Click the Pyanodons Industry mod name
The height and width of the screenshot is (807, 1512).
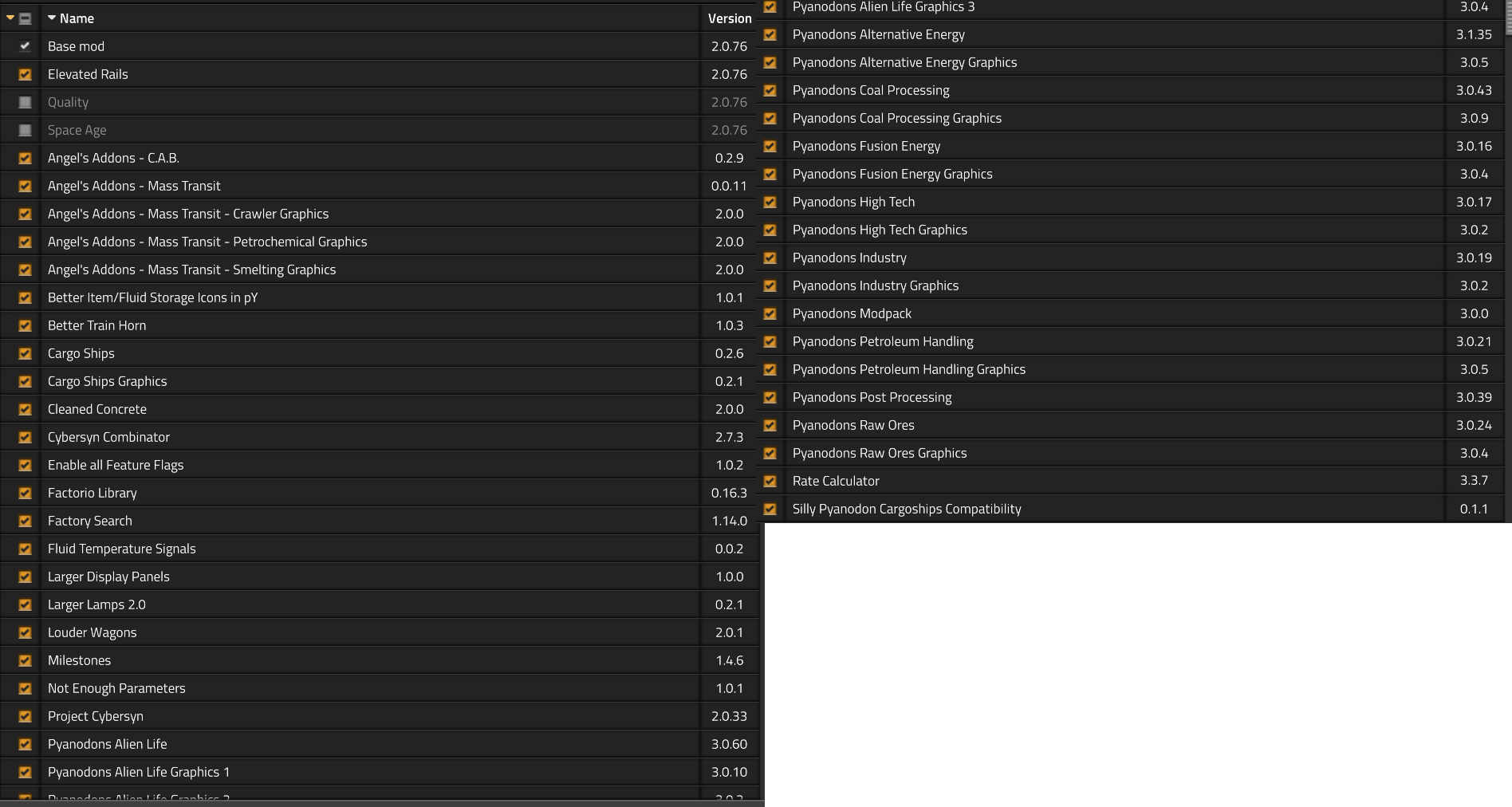coord(849,258)
